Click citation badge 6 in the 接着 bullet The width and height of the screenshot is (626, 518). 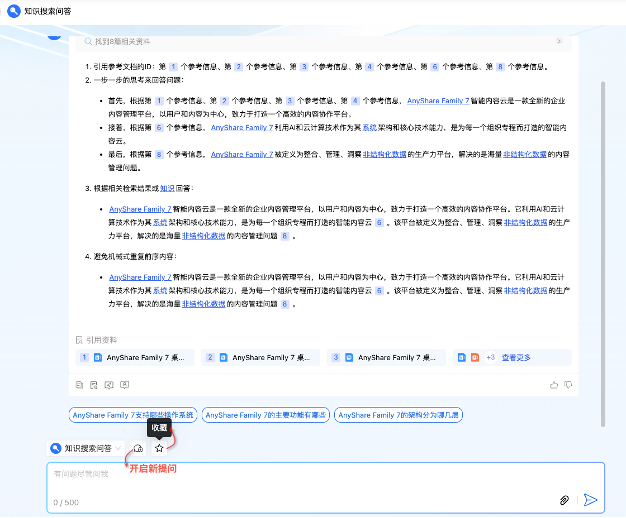pyautogui.click(x=159, y=127)
